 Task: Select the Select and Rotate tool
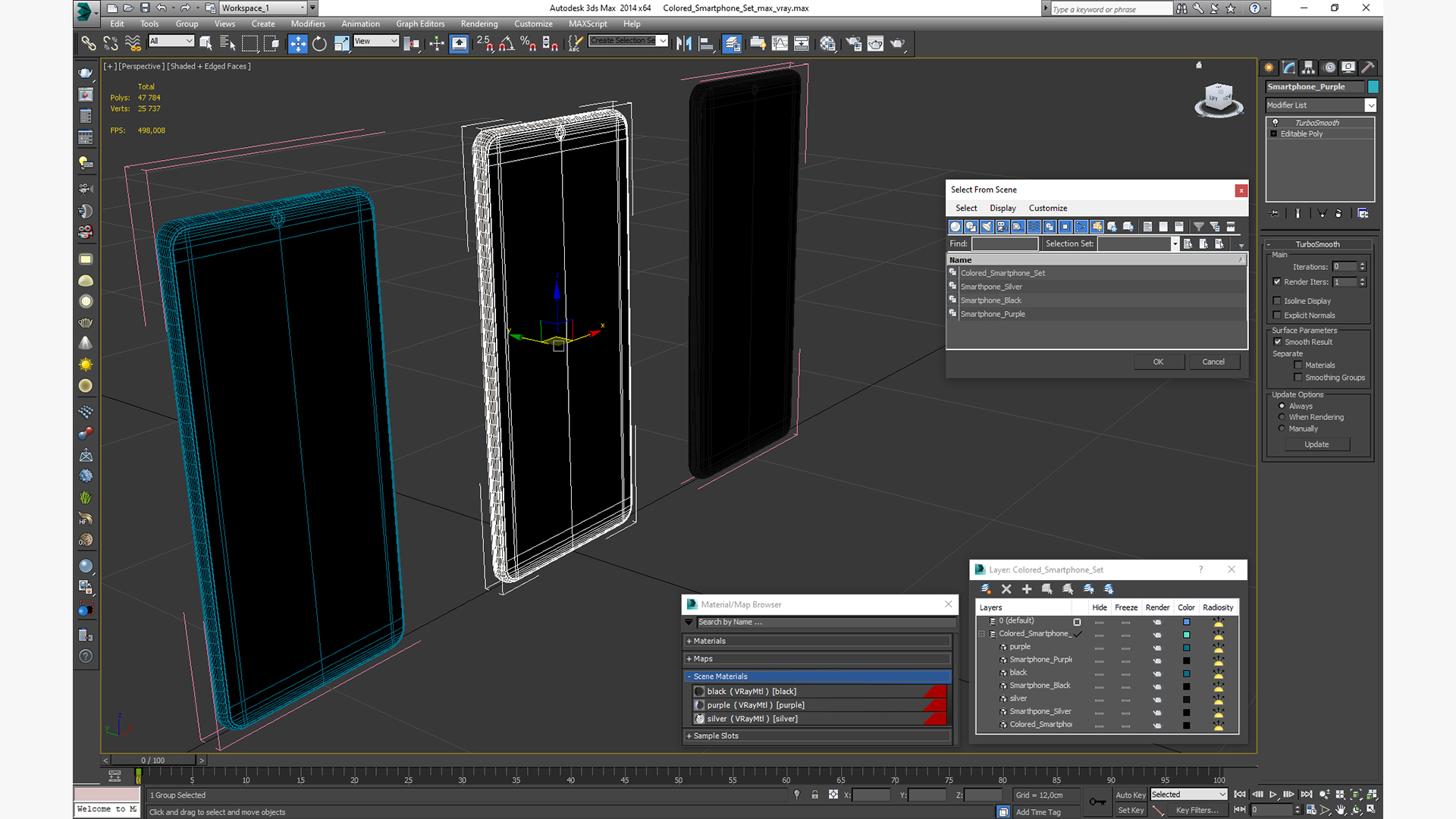click(319, 43)
